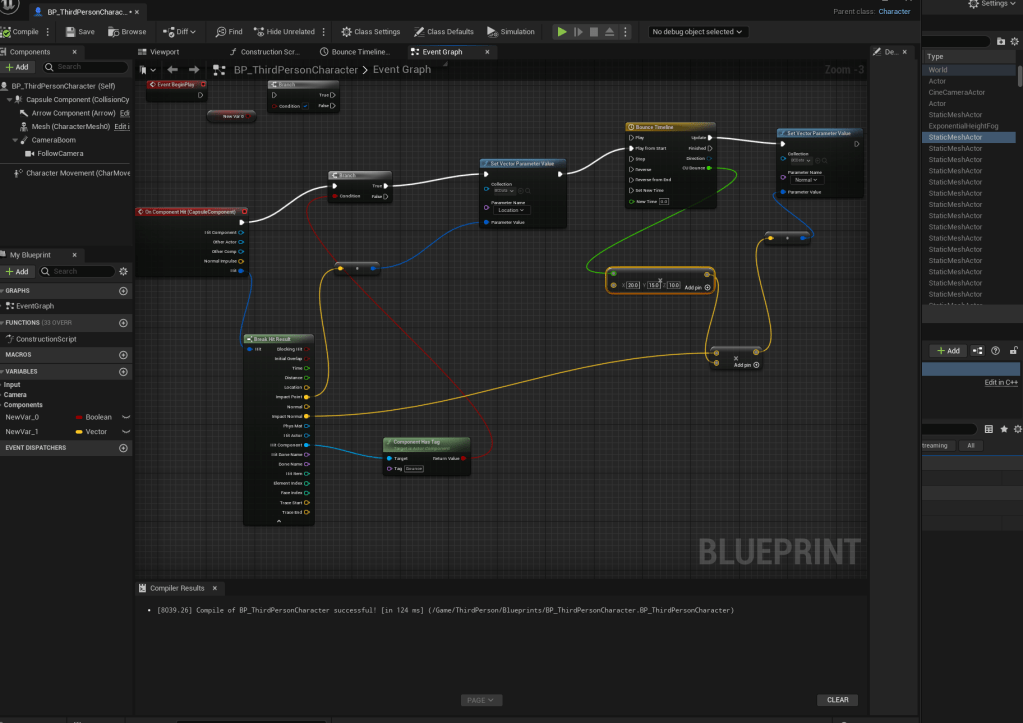The height and width of the screenshot is (723, 1023).
Task: Toggle NewVar_1 Vector visibility eye icon
Action: click(x=126, y=432)
